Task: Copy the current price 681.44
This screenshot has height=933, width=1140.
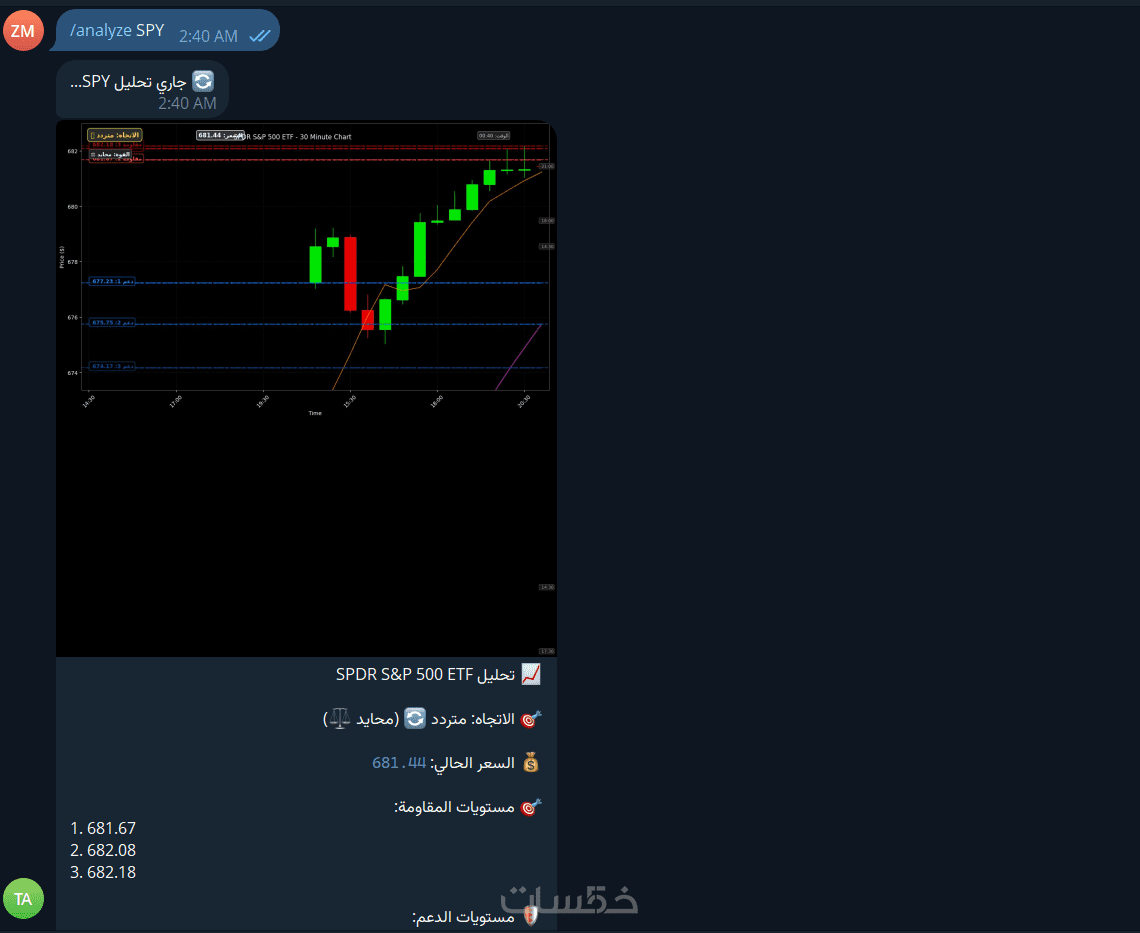Action: (398, 763)
